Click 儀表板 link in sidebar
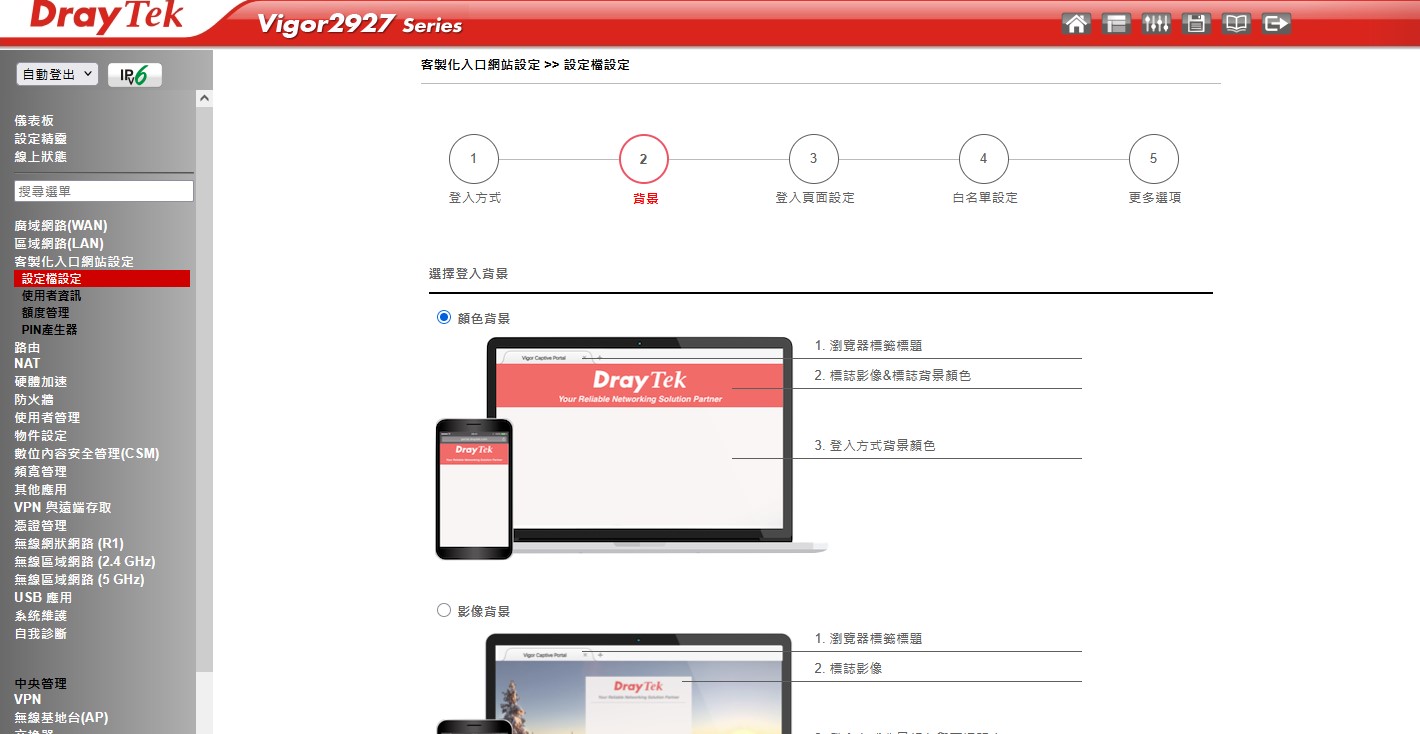The width and height of the screenshot is (1420, 734). (34, 121)
